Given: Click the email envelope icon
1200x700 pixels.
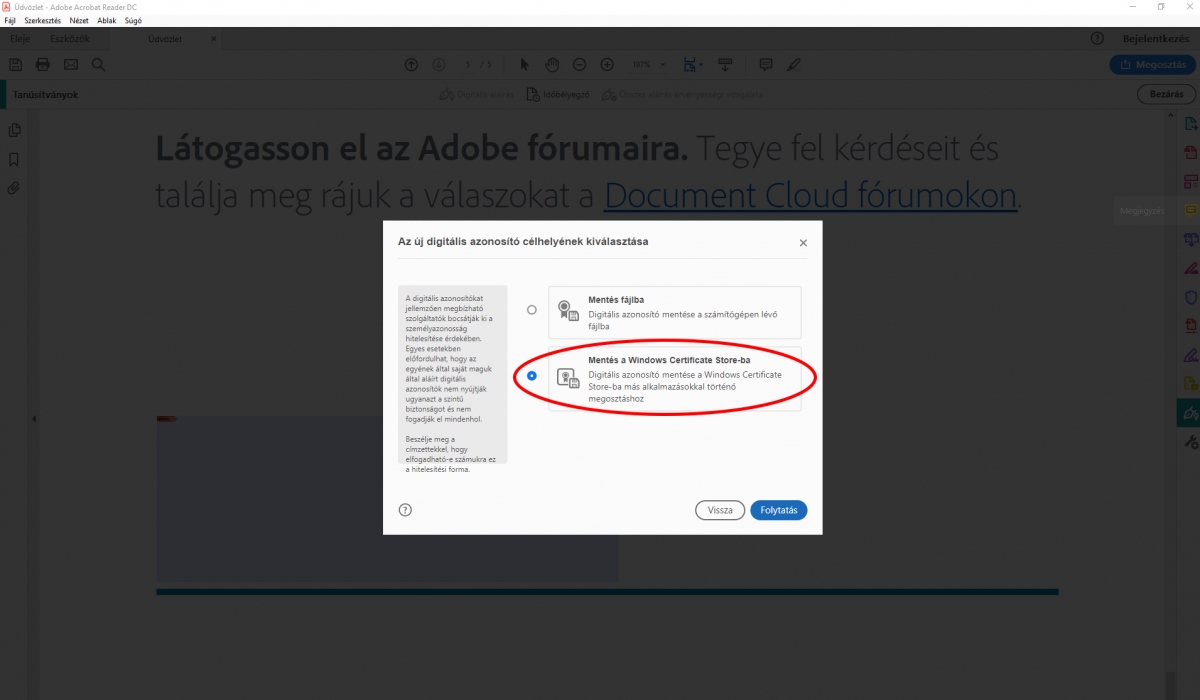Looking at the screenshot, I should click(x=71, y=64).
